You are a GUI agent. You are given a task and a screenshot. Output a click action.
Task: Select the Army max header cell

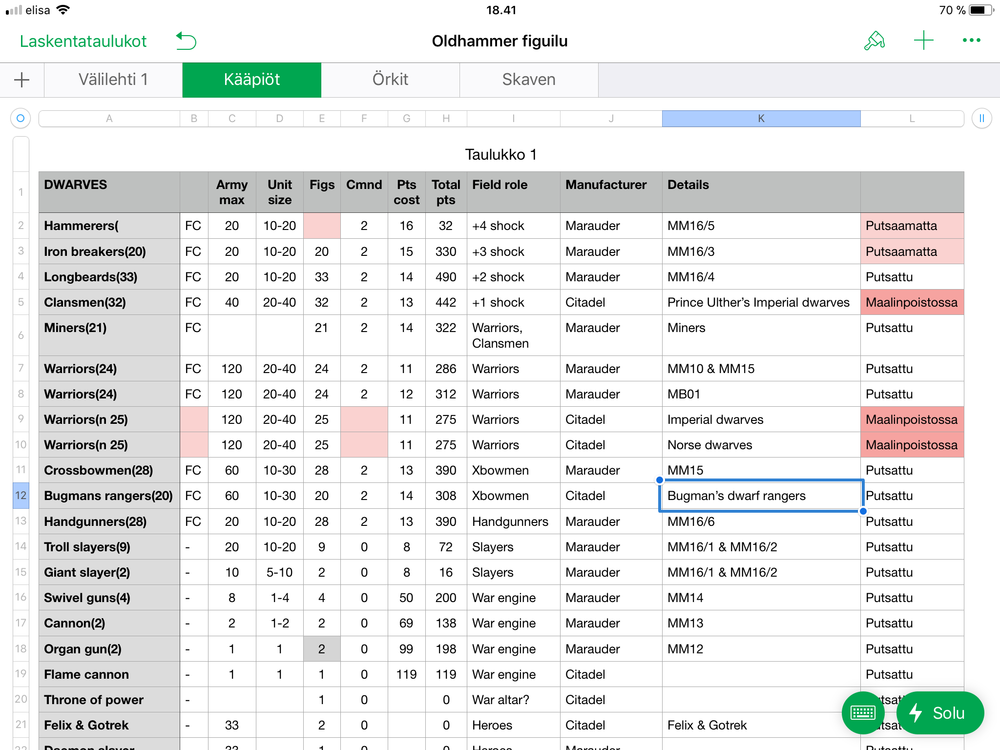pyautogui.click(x=232, y=192)
